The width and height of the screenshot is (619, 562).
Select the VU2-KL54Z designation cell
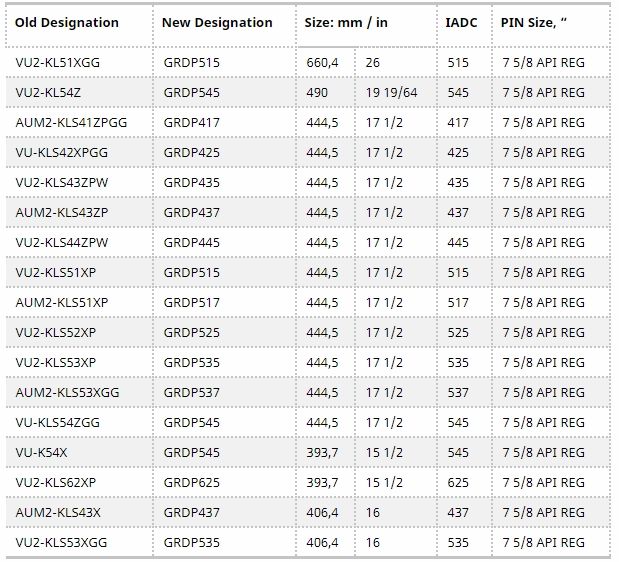(49, 92)
